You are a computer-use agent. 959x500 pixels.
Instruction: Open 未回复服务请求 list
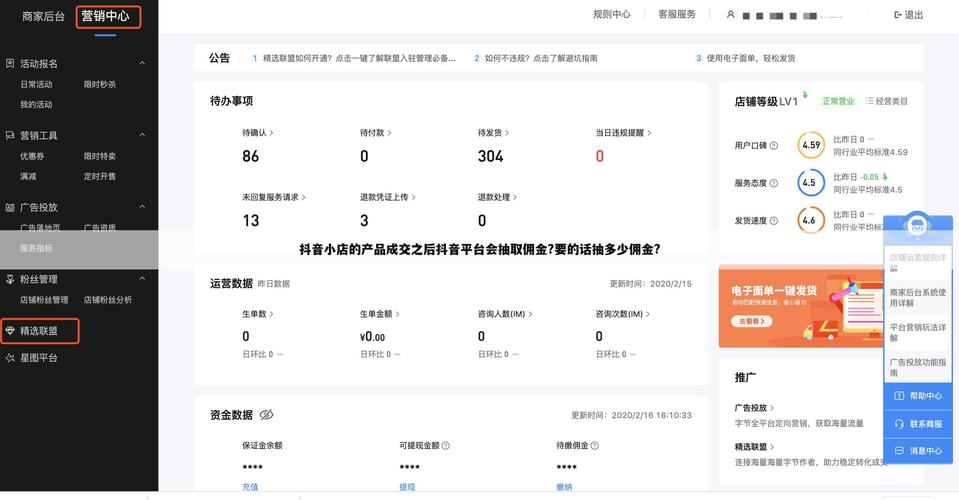(x=274, y=197)
